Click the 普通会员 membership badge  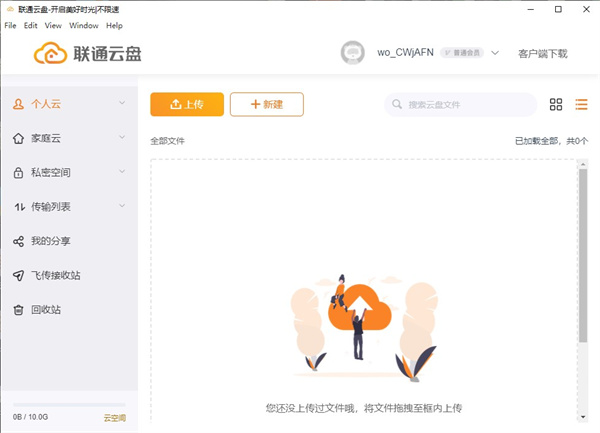click(462, 53)
